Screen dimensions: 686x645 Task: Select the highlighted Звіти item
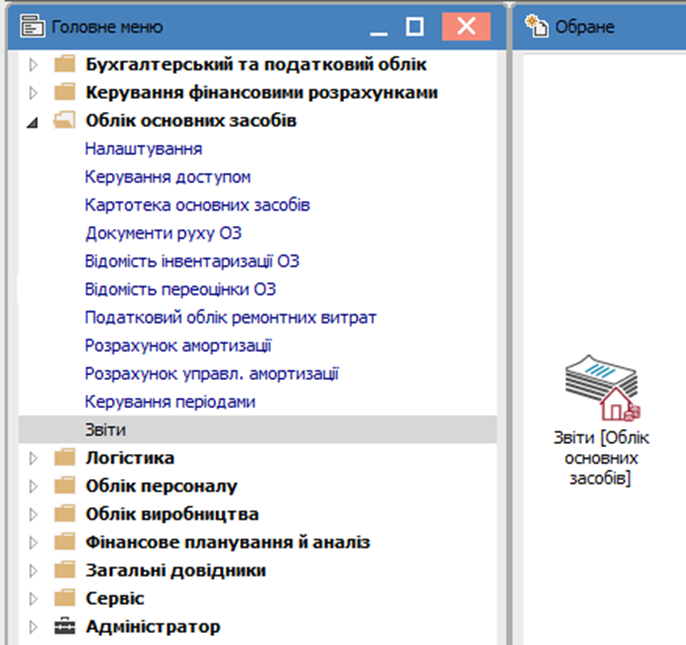(257, 429)
